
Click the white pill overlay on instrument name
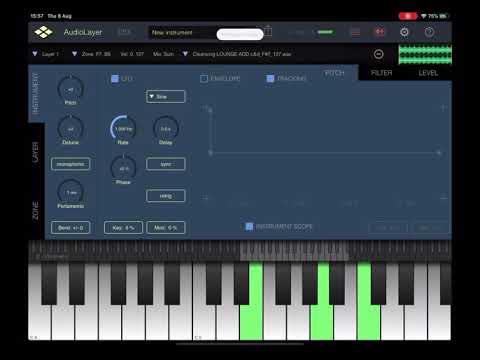[240, 34]
